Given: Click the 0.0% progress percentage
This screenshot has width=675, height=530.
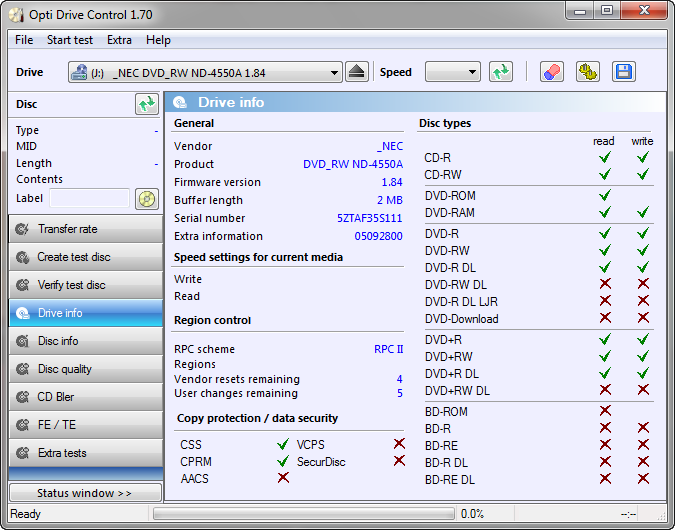Looking at the screenshot, I should (472, 514).
